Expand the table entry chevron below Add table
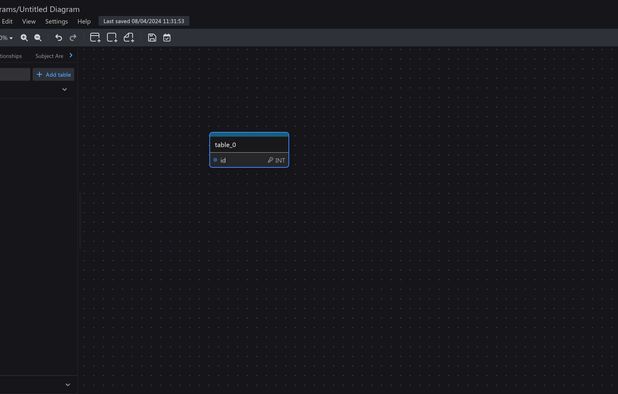 [x=65, y=90]
